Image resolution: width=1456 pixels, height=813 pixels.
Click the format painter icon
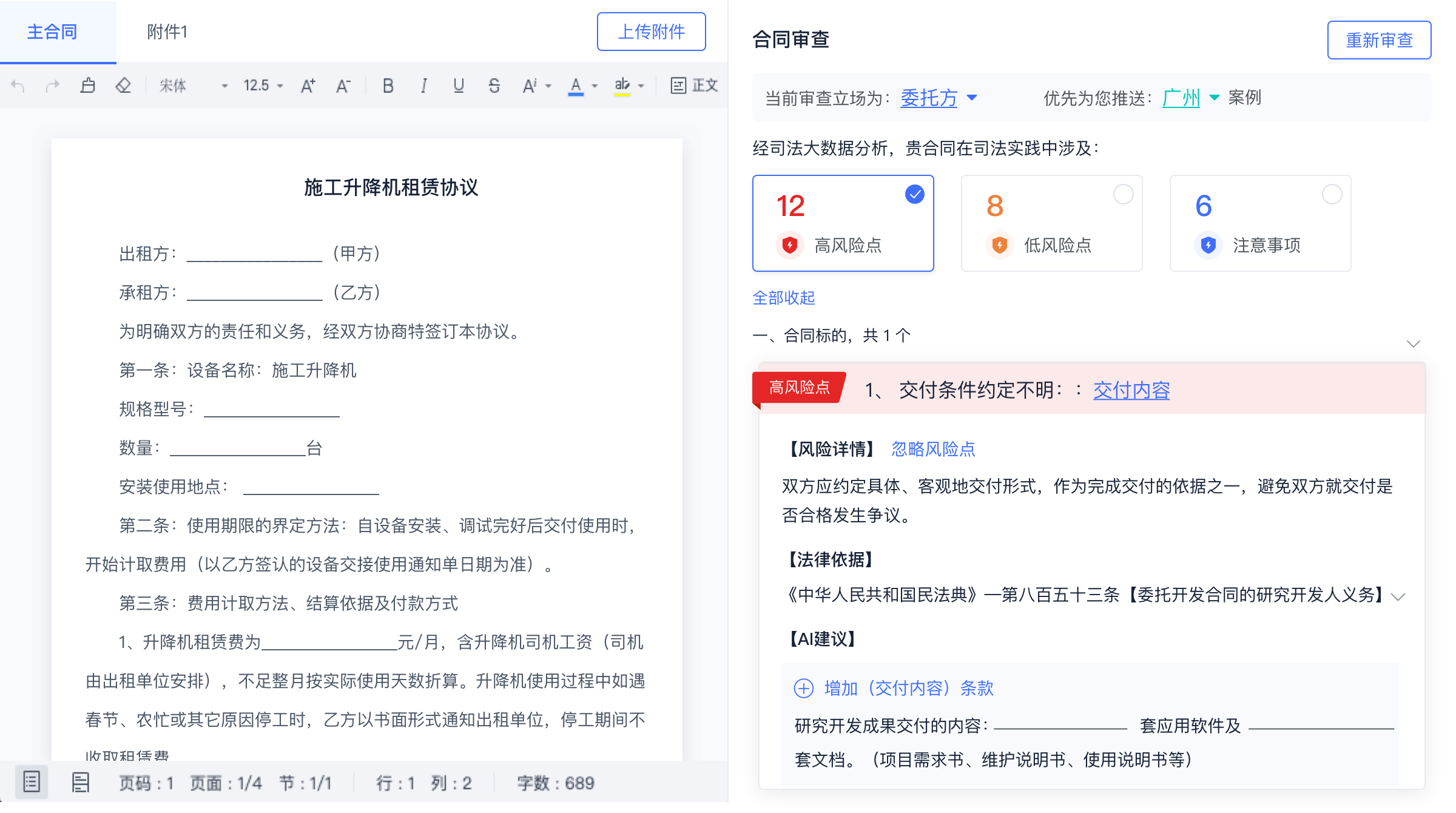coord(88,86)
